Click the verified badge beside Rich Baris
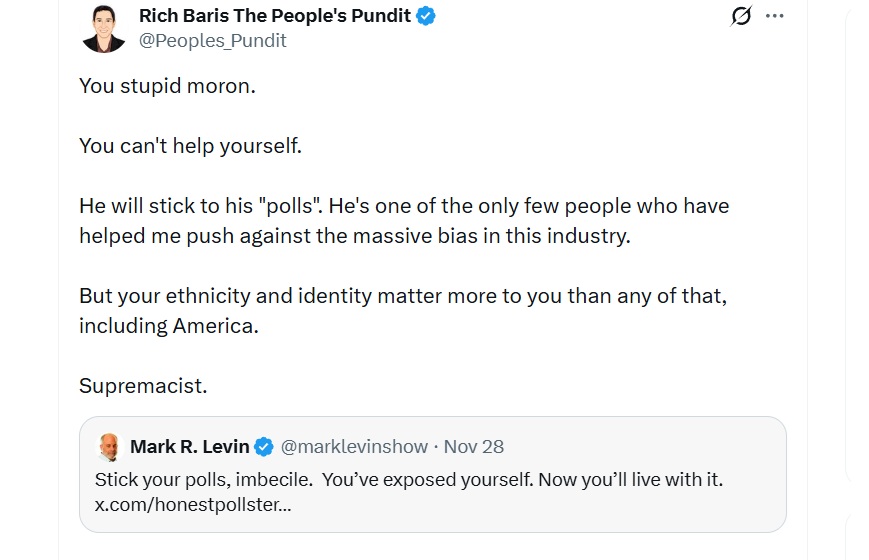Screen dimensions: 869x560 coord(426,16)
